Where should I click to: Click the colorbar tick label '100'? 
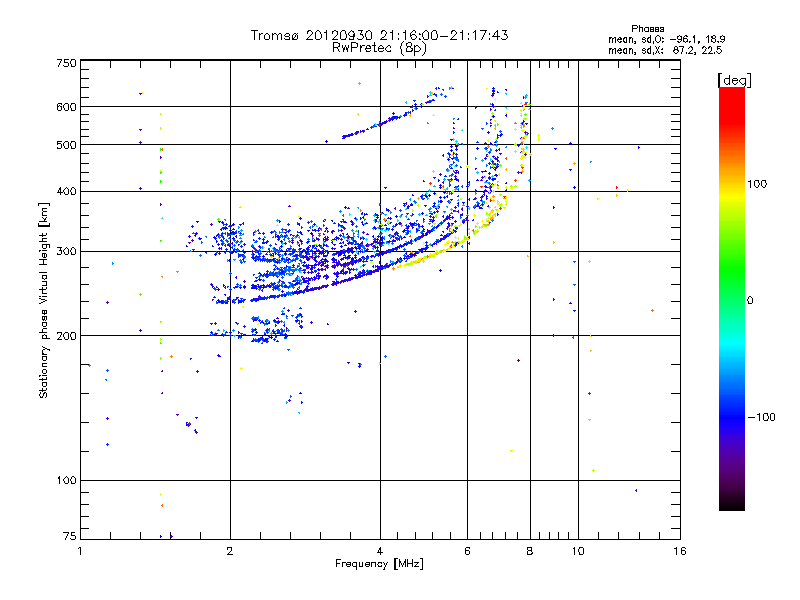point(757,184)
